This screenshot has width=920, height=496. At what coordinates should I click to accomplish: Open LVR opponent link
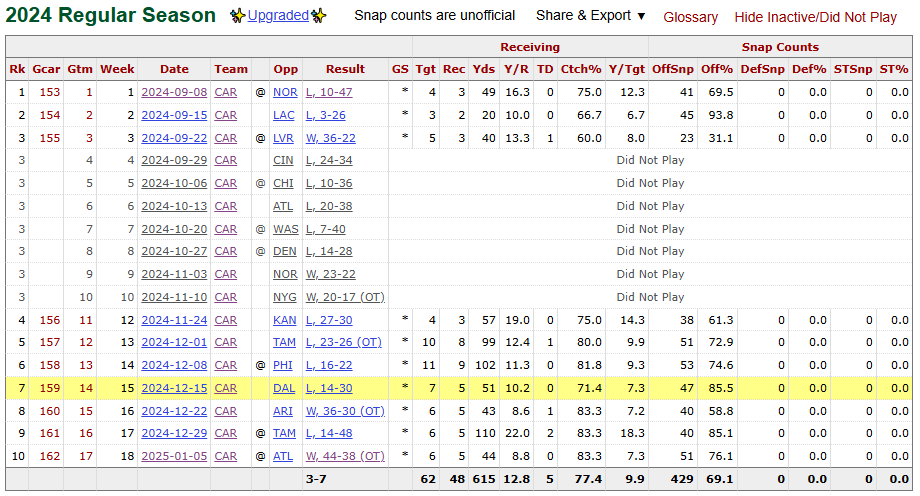[283, 138]
